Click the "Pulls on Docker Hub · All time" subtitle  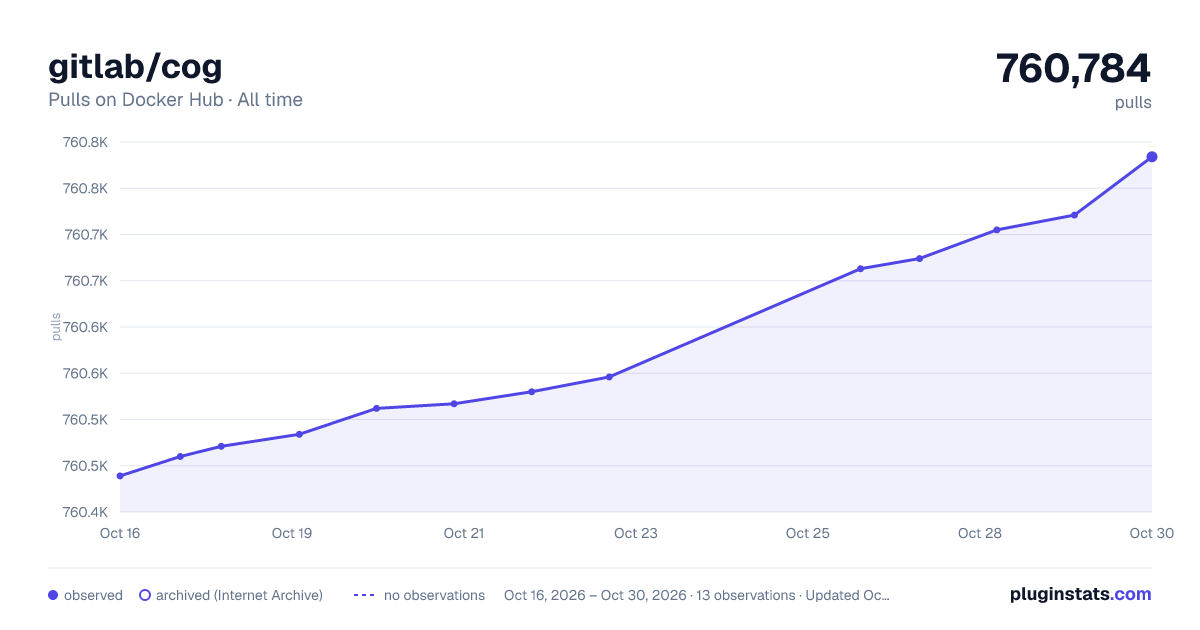click(x=175, y=100)
